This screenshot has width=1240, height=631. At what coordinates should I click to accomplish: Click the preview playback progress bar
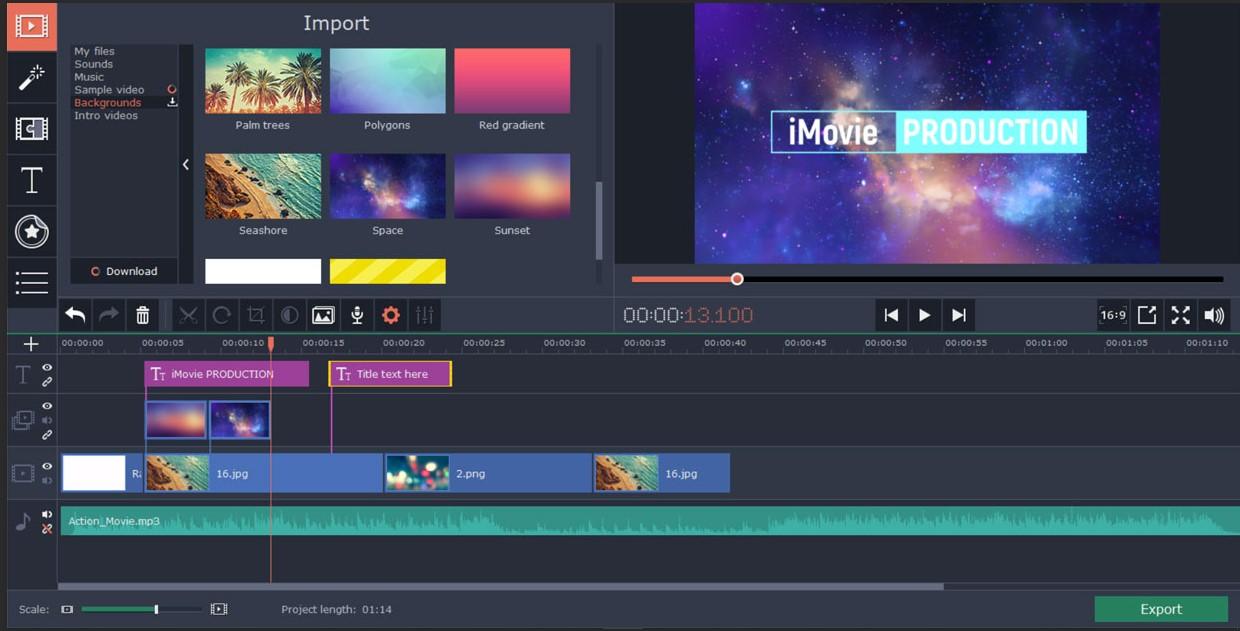click(x=927, y=279)
